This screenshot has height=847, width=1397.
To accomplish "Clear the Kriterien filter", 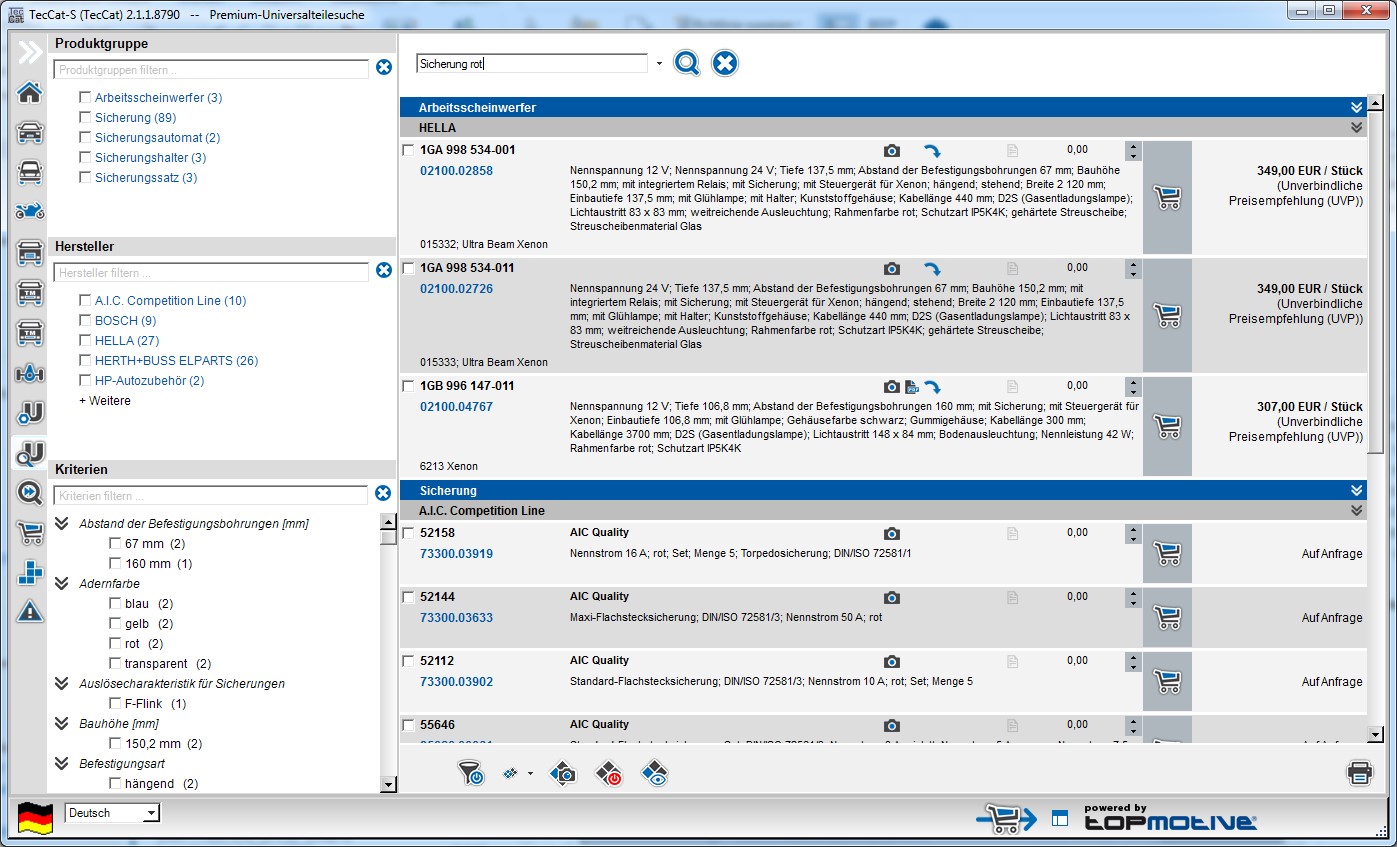I will 383,493.
